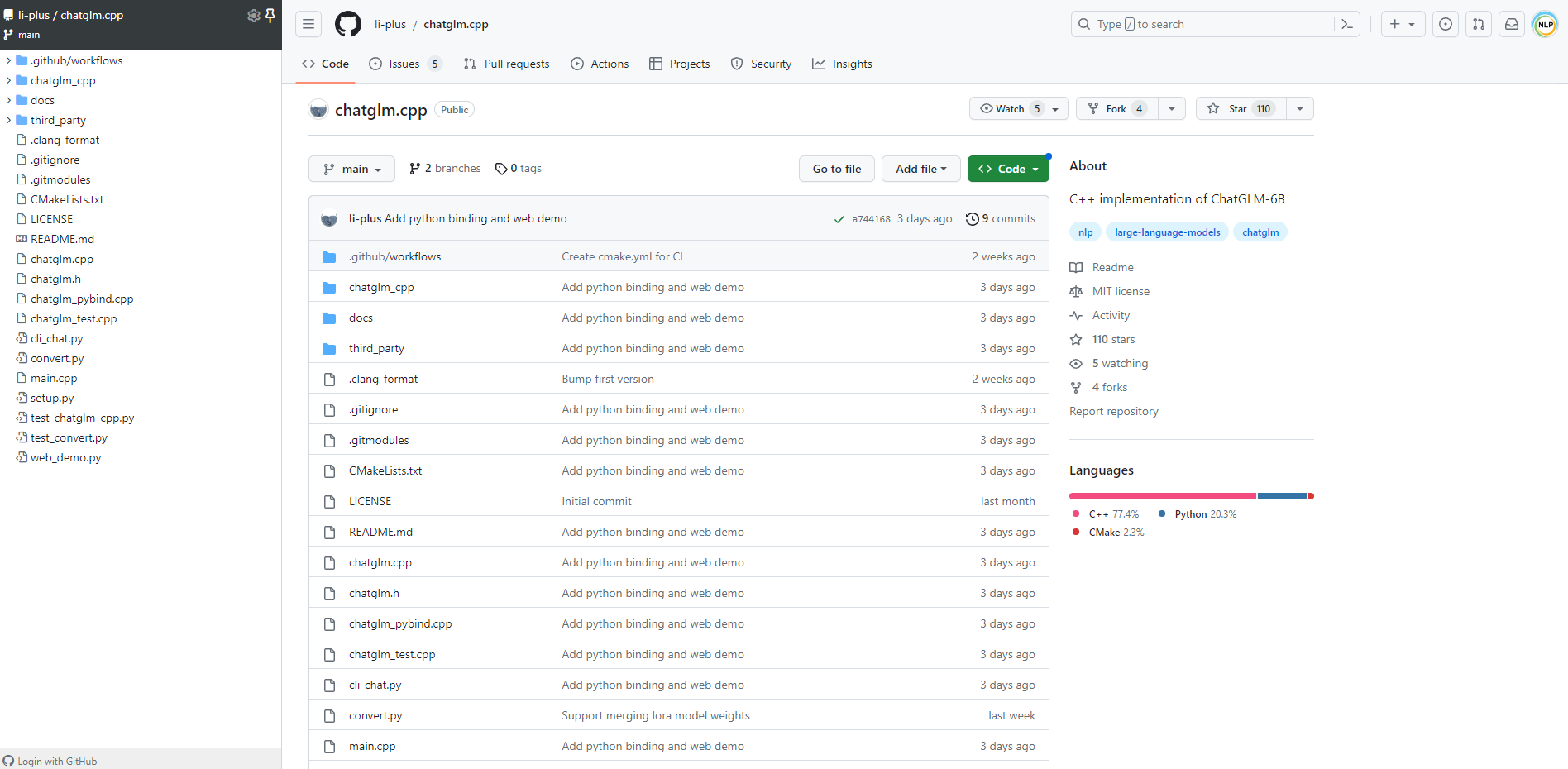Expand the Add file dropdown
The width and height of the screenshot is (1568, 769).
click(920, 169)
